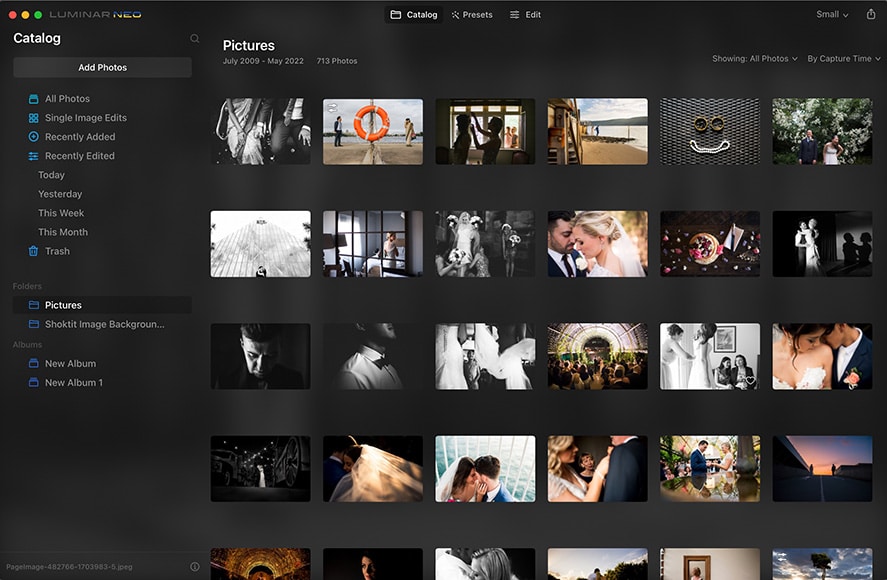This screenshot has height=580, width=887.
Task: Click the Recently Edited sliders icon
Action: [33, 156]
